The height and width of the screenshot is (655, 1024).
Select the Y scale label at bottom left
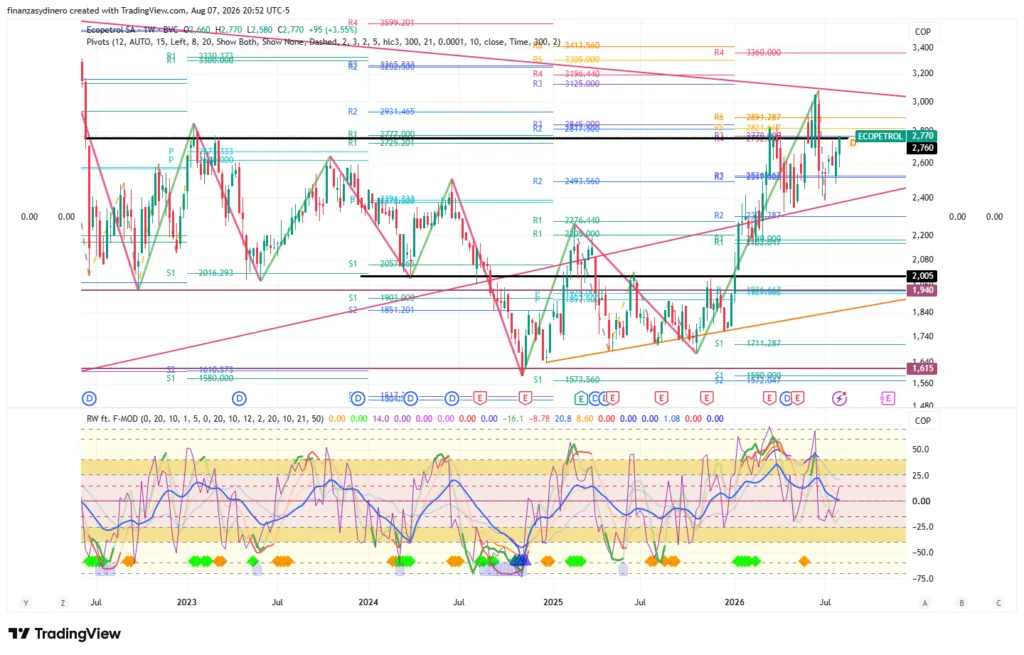(26, 603)
